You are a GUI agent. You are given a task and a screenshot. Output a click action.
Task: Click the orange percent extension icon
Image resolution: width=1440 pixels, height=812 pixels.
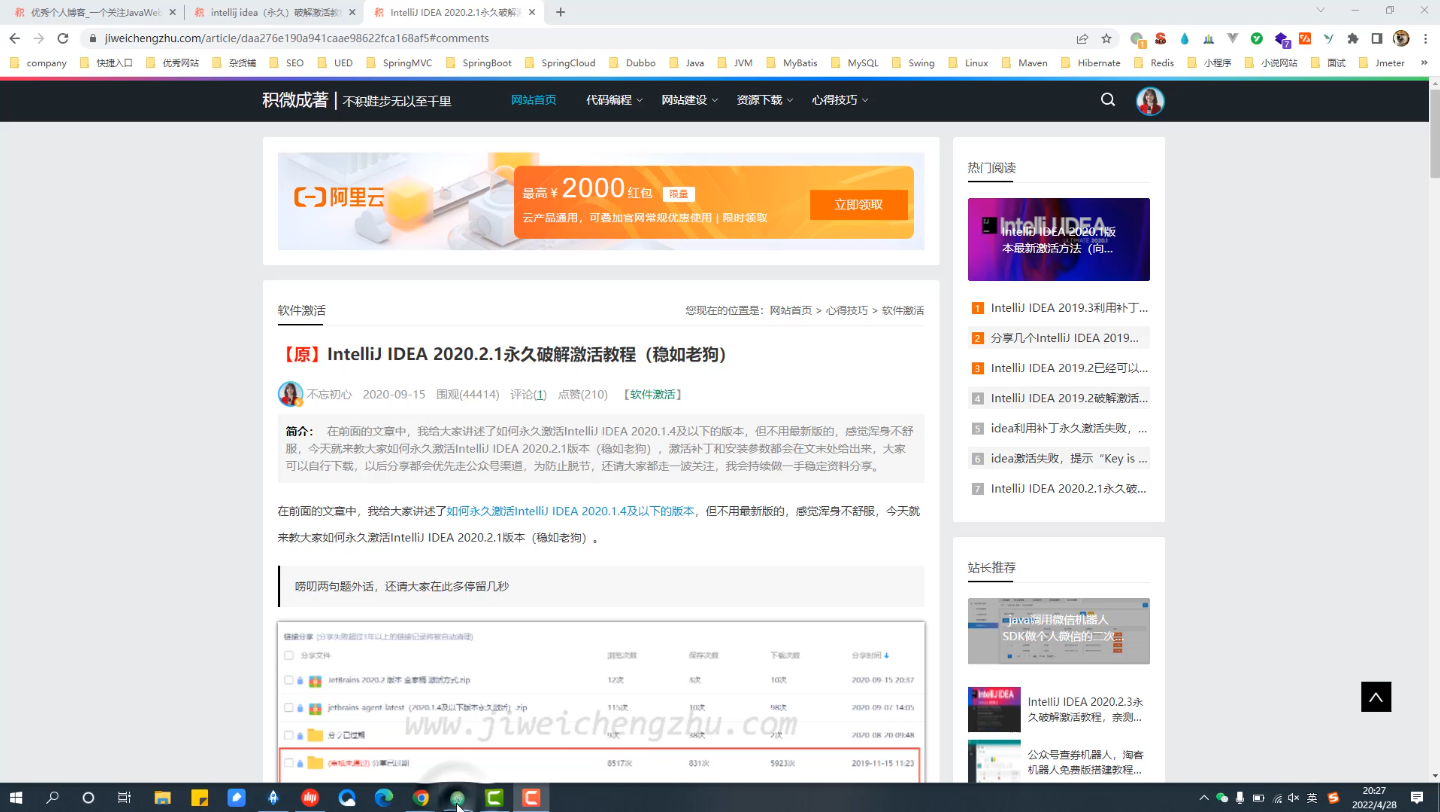1305,39
